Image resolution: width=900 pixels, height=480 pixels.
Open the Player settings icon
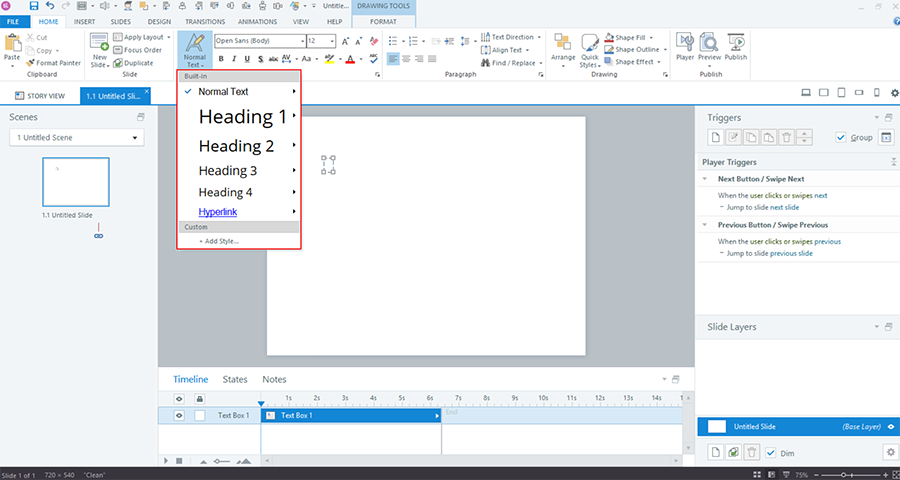685,47
